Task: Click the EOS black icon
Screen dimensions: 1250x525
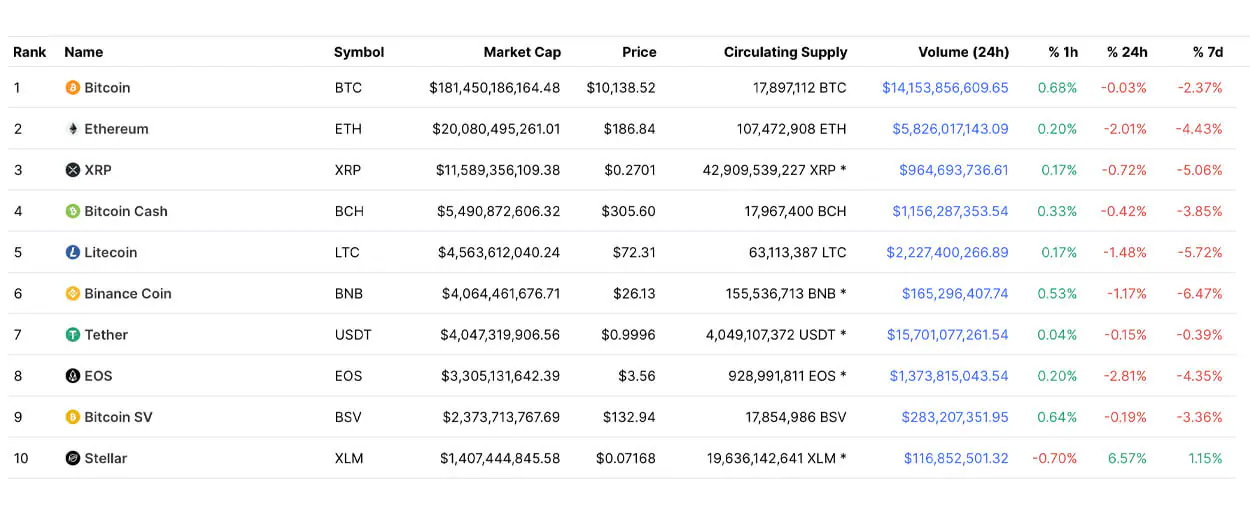Action: click(x=72, y=376)
